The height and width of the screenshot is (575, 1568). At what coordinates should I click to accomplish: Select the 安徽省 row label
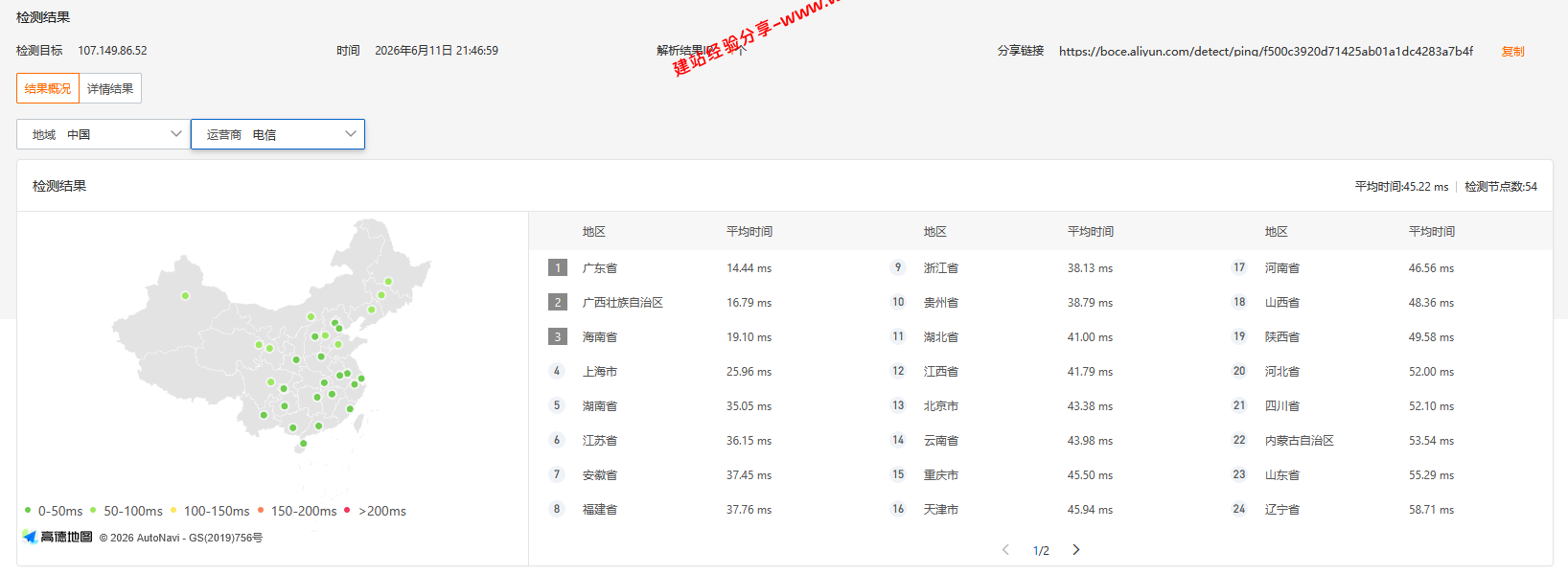(600, 475)
